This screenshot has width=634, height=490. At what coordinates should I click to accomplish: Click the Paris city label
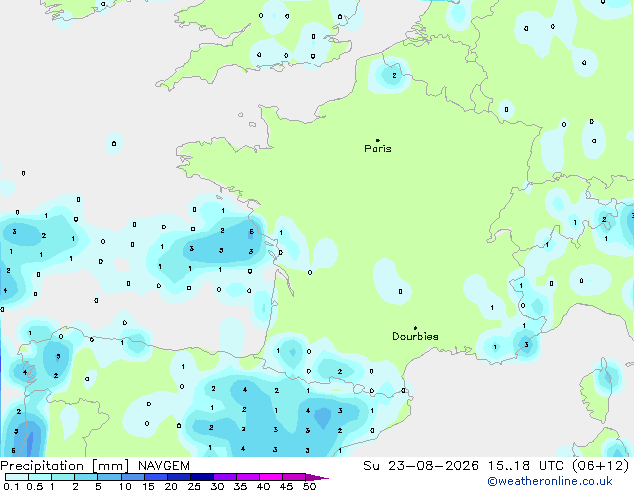(378, 148)
